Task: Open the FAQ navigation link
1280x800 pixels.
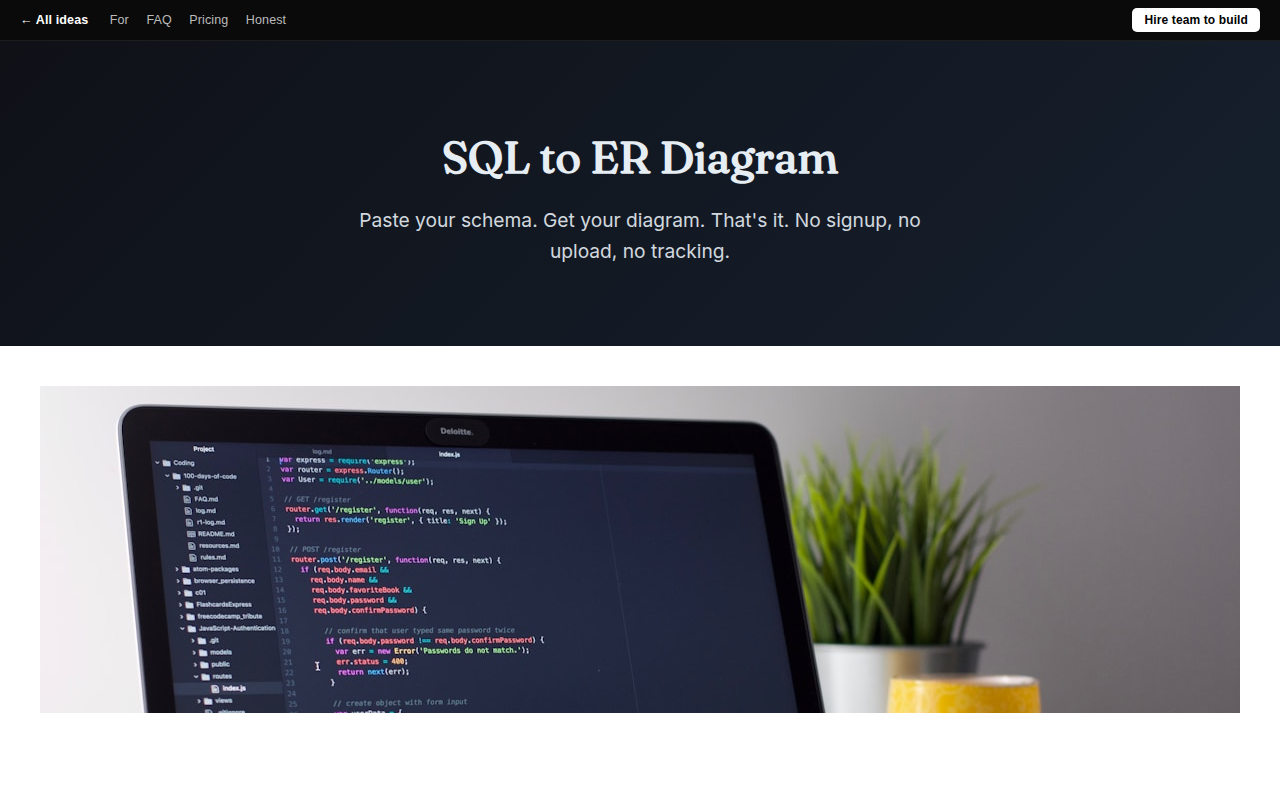Action: click(x=159, y=20)
